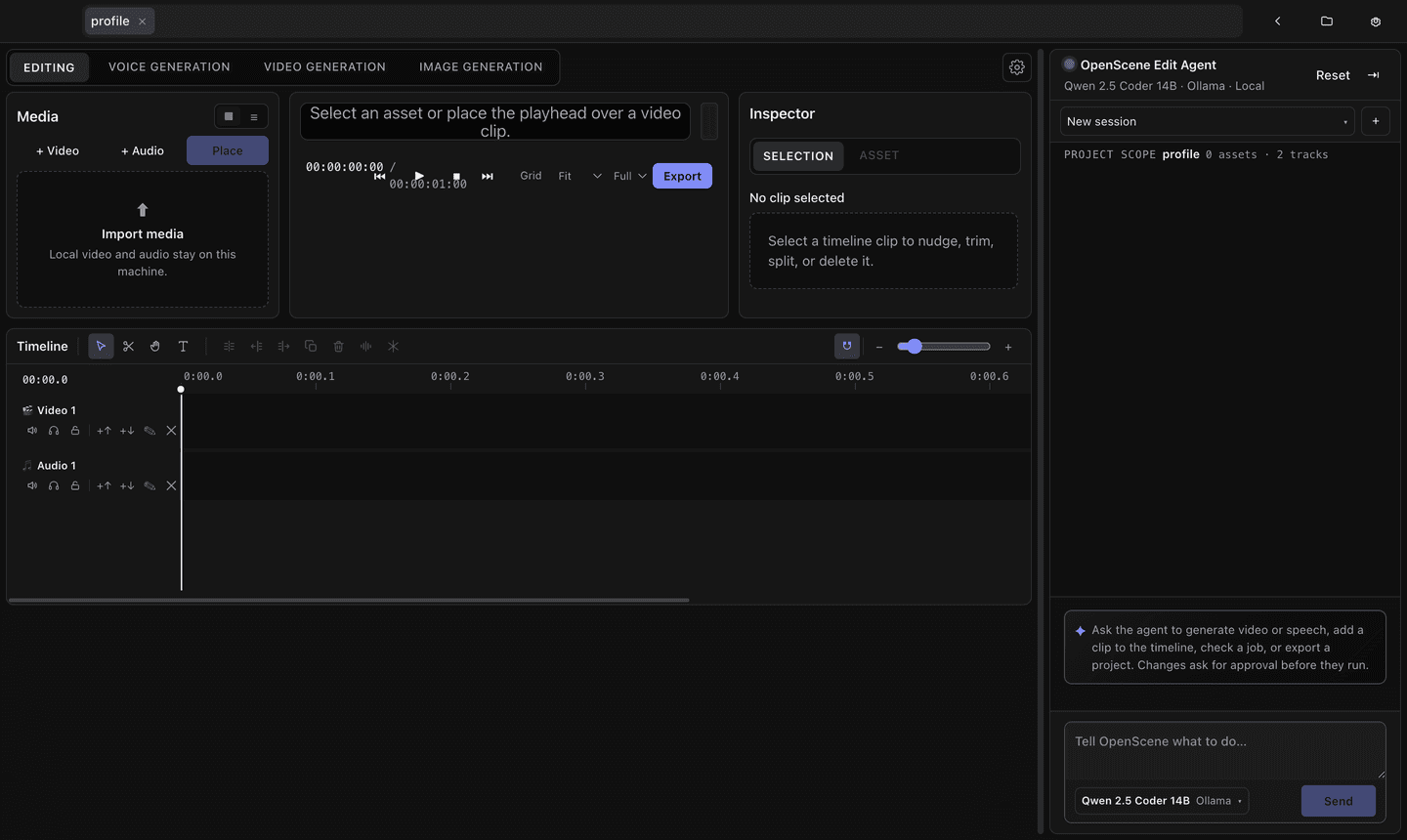
Task: Switch Media panel to list view
Action: (254, 116)
